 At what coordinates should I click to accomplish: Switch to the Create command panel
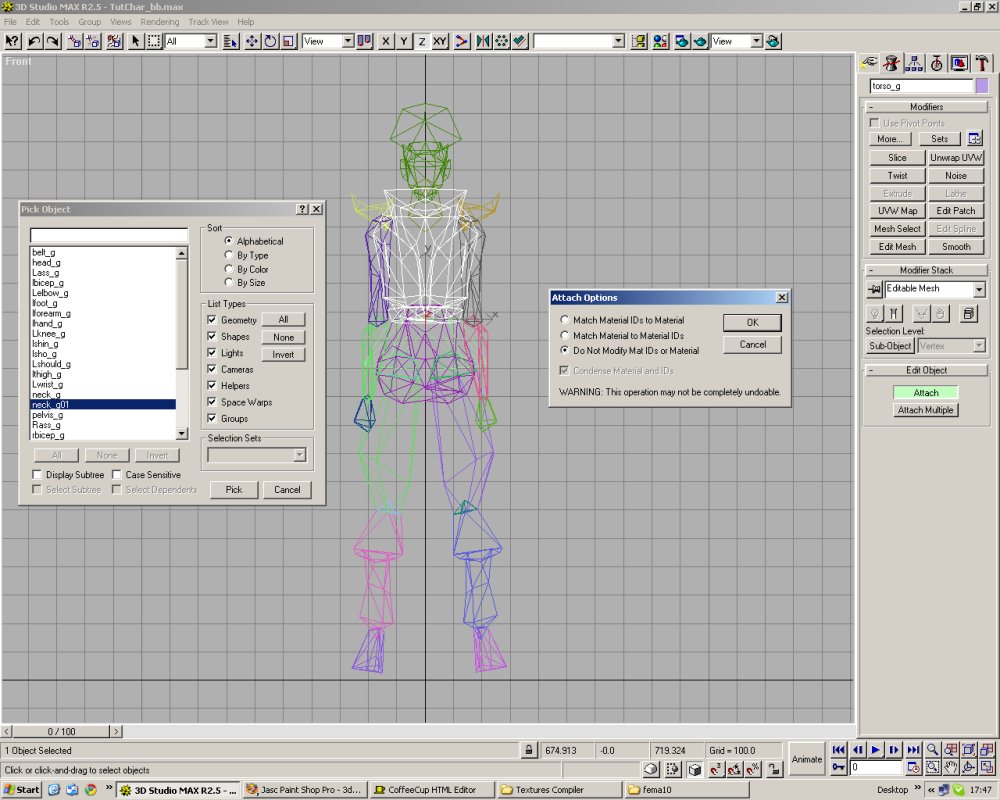[869, 63]
